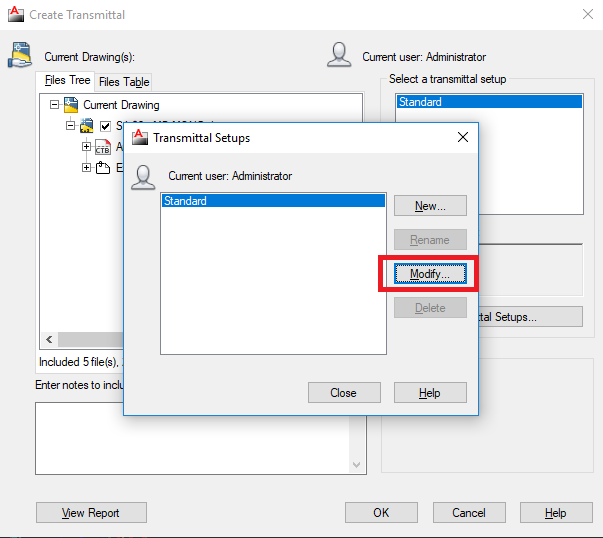Click the AutoCAD icon in Transmittal Setups title bar
The height and width of the screenshot is (538, 603).
tap(140, 138)
